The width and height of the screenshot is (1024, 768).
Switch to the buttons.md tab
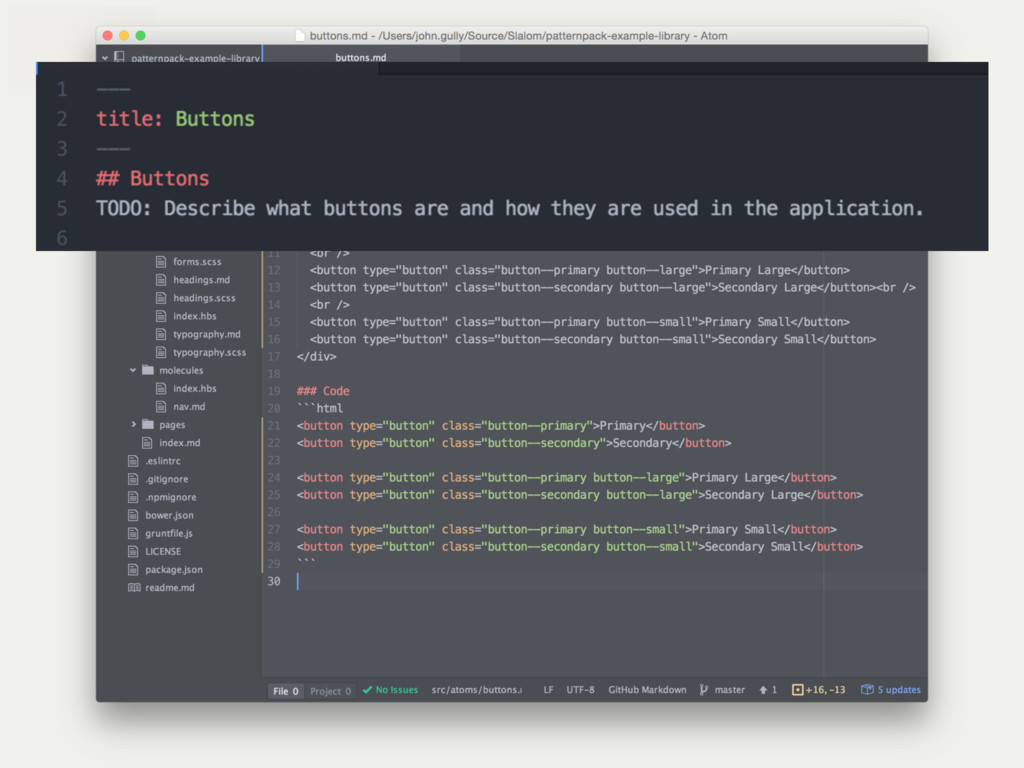[361, 56]
